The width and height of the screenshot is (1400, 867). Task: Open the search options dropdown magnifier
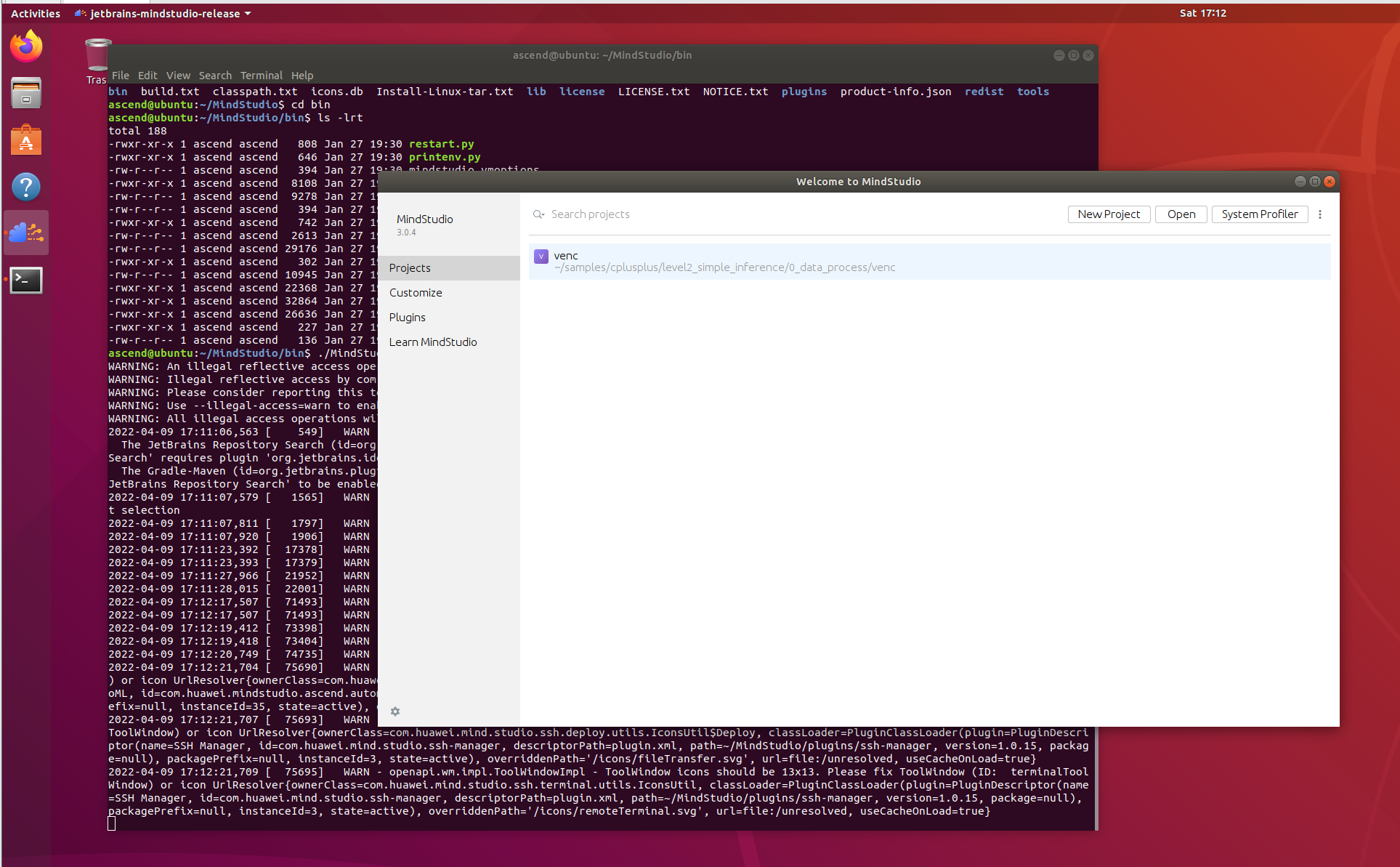(x=538, y=214)
